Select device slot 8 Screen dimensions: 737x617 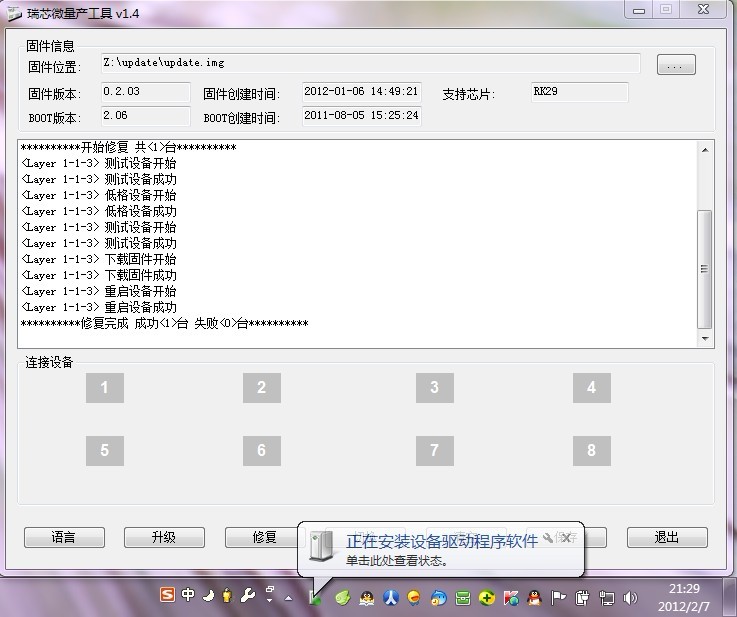[592, 451]
